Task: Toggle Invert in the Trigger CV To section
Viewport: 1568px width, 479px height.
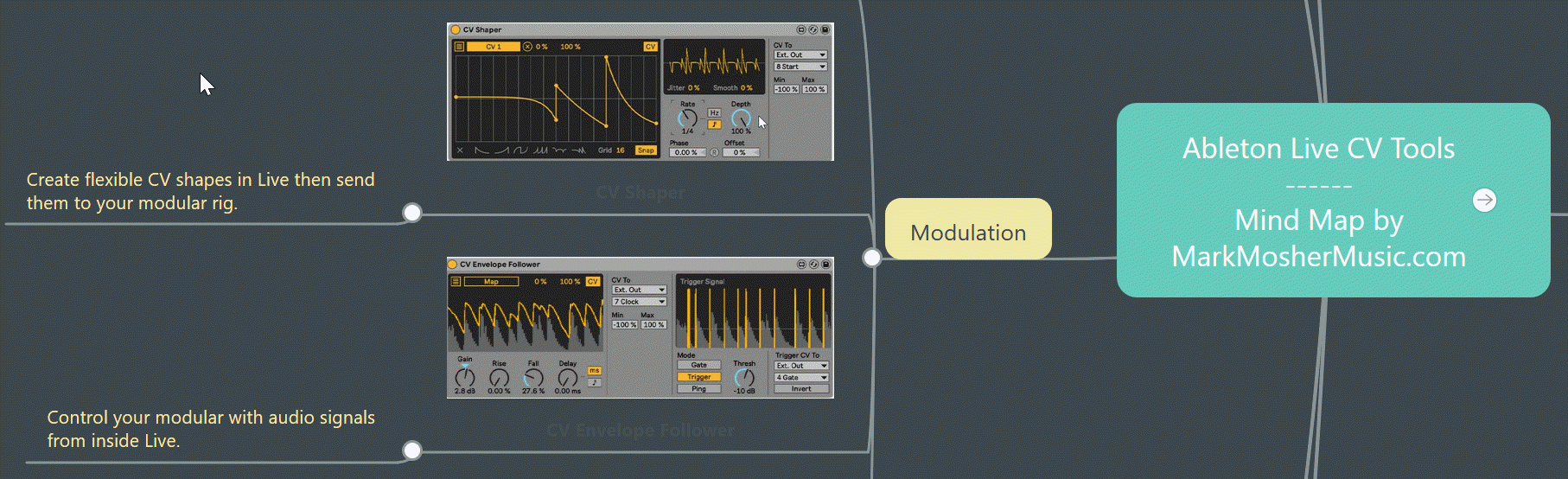Action: pyautogui.click(x=801, y=389)
